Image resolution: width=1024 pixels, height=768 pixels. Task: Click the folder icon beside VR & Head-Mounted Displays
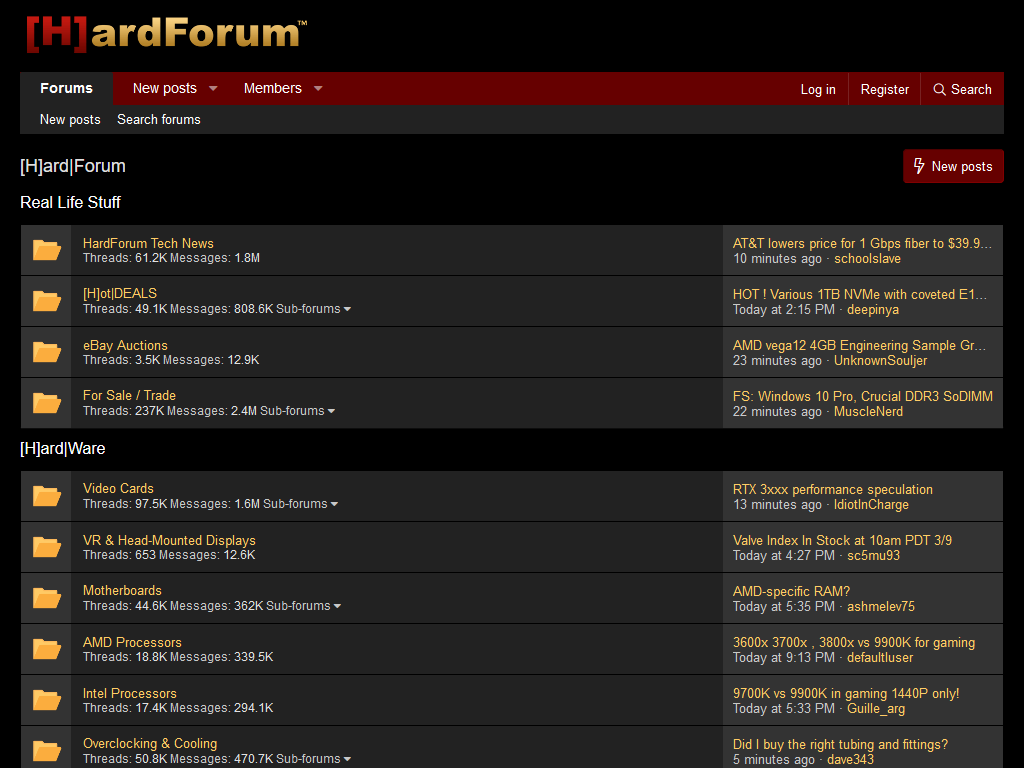coord(47,547)
